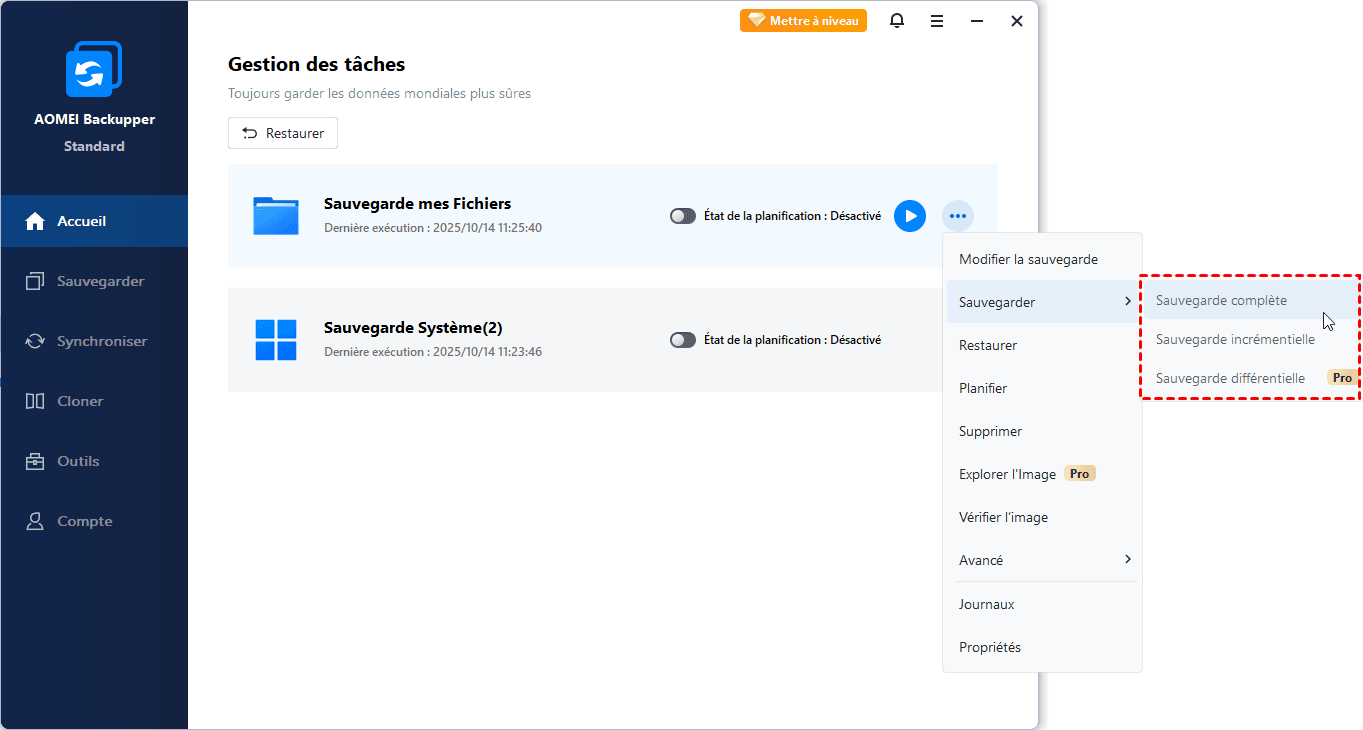
Task: Click the Sauvegarde mes Fichiers folder icon
Action: [276, 216]
